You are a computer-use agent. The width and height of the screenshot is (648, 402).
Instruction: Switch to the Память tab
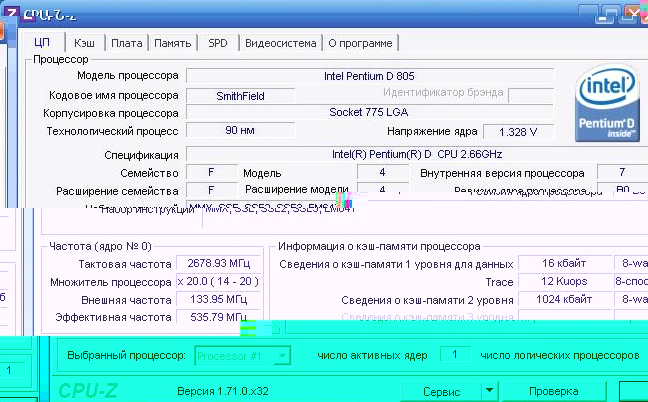[x=172, y=43]
